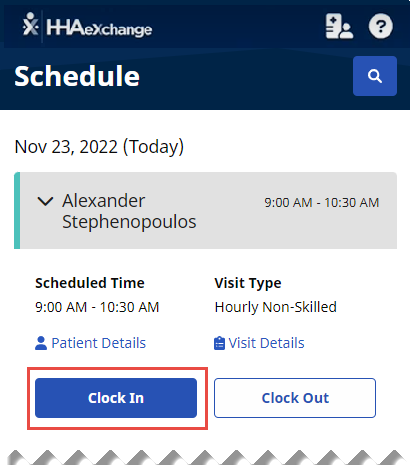Open help via the question mark icon
The width and height of the screenshot is (410, 465).
pyautogui.click(x=381, y=26)
